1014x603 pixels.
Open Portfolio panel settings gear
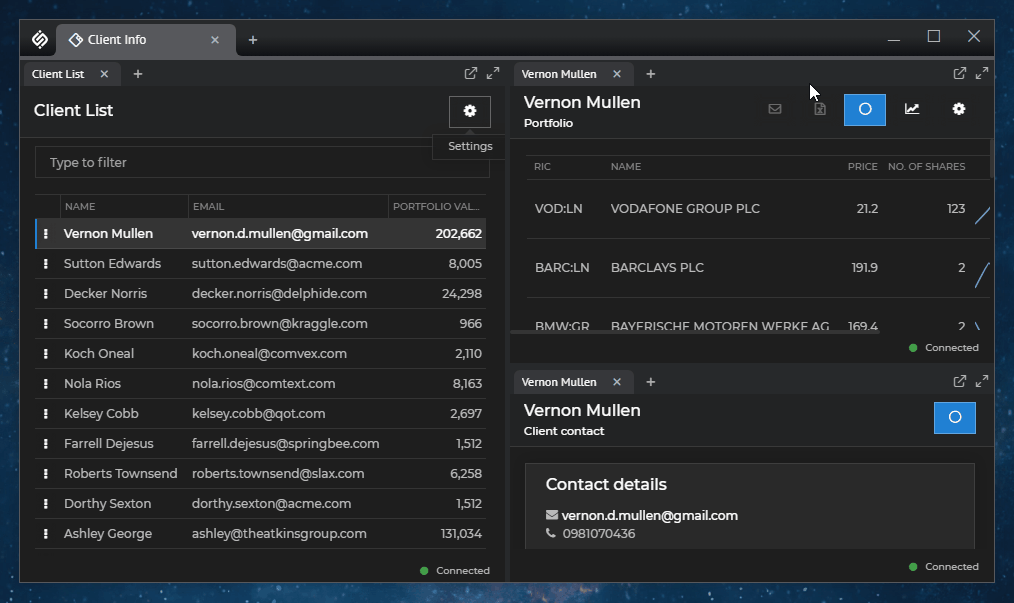(x=958, y=109)
